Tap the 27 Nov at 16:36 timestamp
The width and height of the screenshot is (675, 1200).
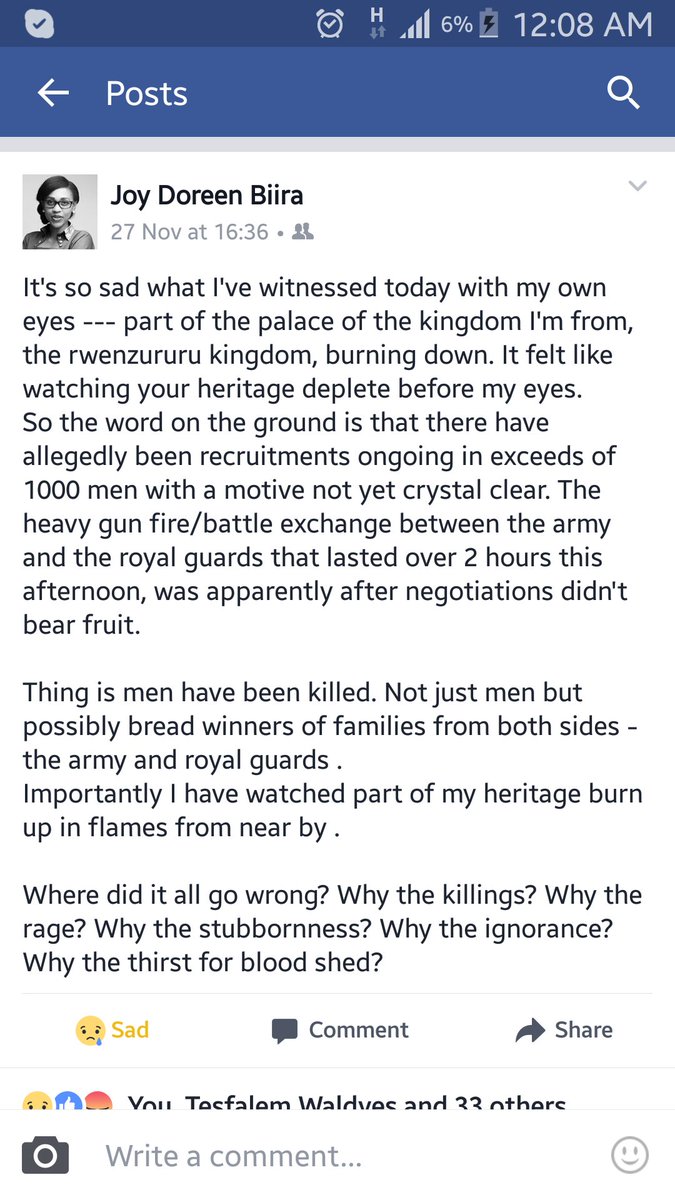(x=189, y=232)
